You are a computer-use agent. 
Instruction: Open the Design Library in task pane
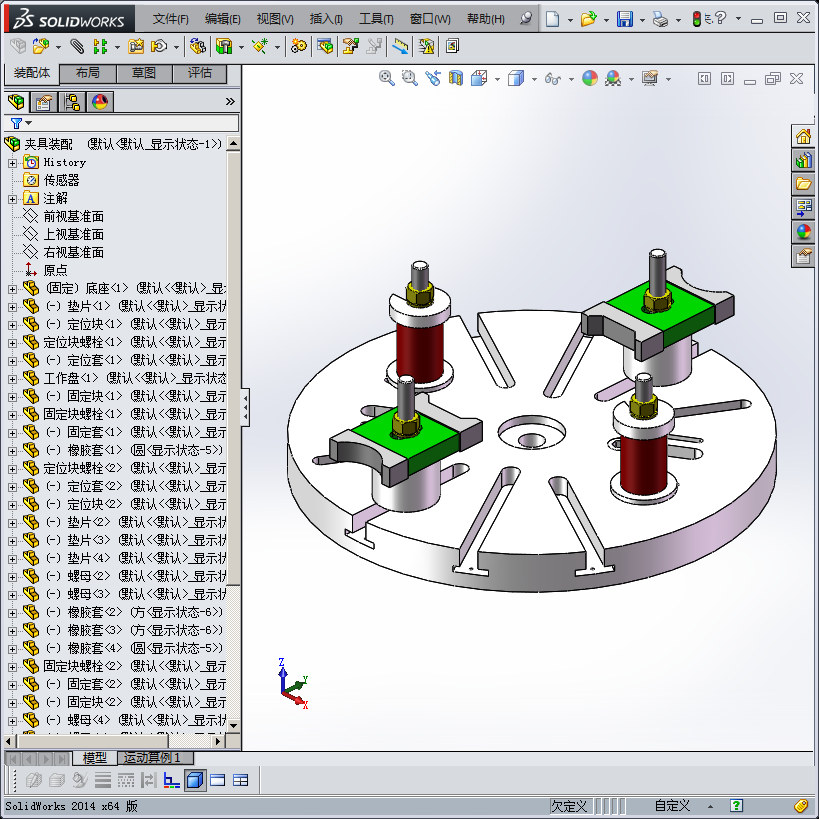tap(803, 161)
